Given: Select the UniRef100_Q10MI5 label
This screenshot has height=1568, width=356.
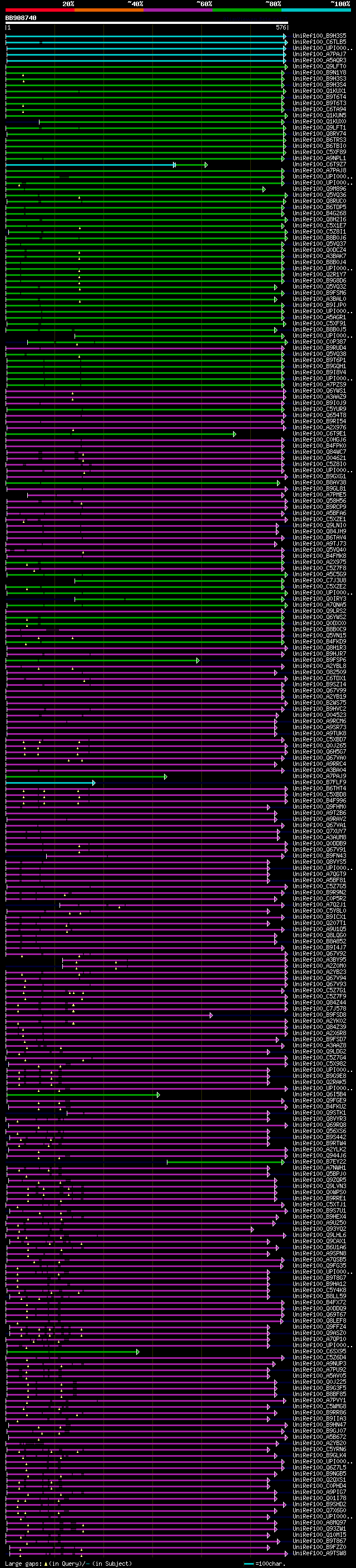Looking at the screenshot, I should click(x=319, y=1535).
